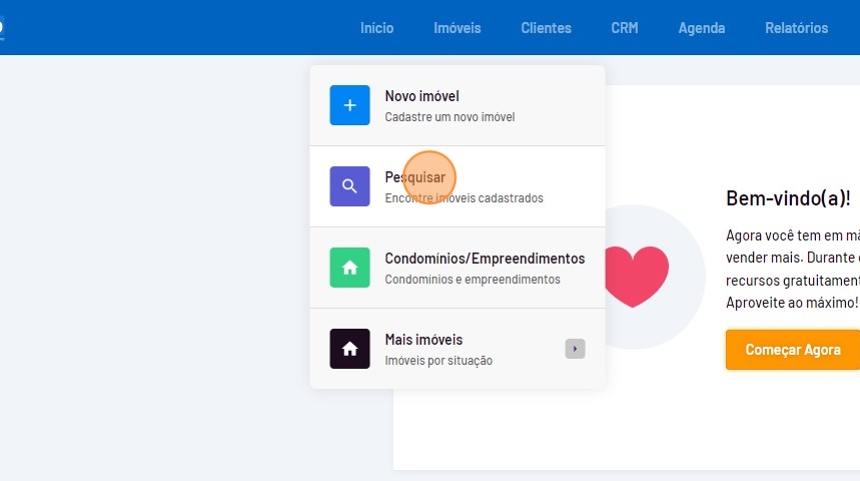The width and height of the screenshot is (860, 481).
Task: Choose the Pesquisar menu entry
Action: [x=415, y=177]
